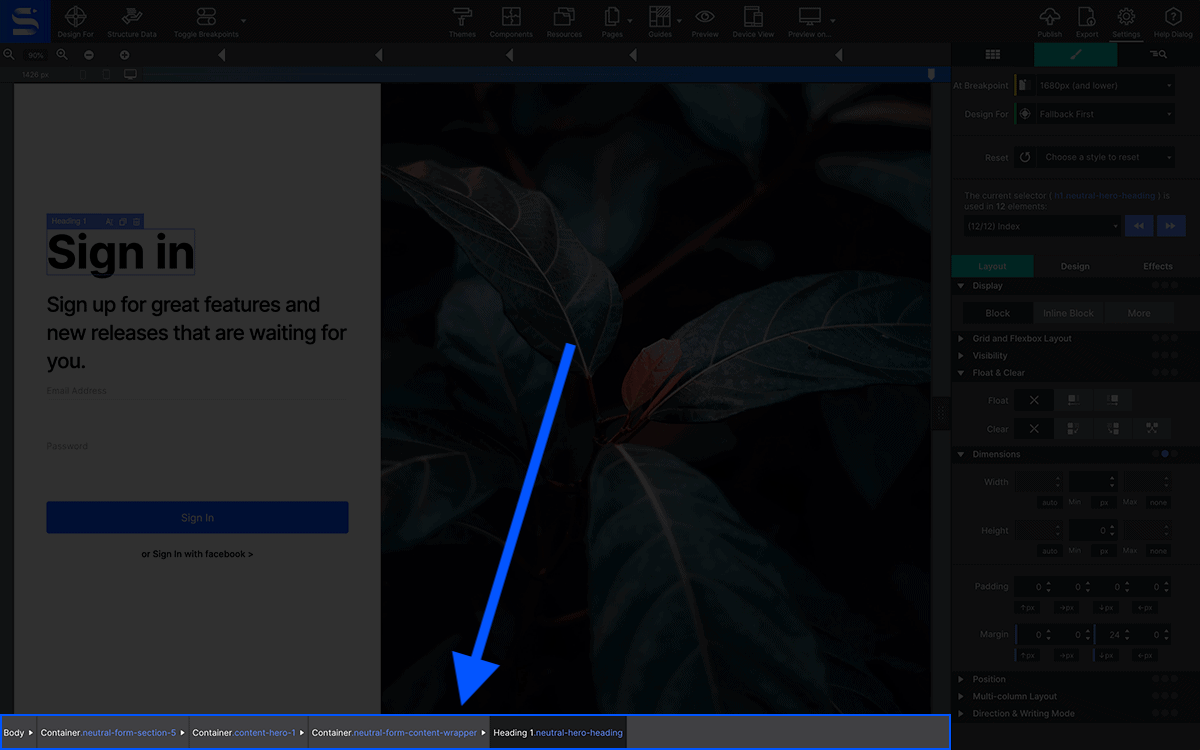This screenshot has width=1200, height=750.
Task: Open the (12/12) Index selector dropdown
Action: tap(1042, 226)
